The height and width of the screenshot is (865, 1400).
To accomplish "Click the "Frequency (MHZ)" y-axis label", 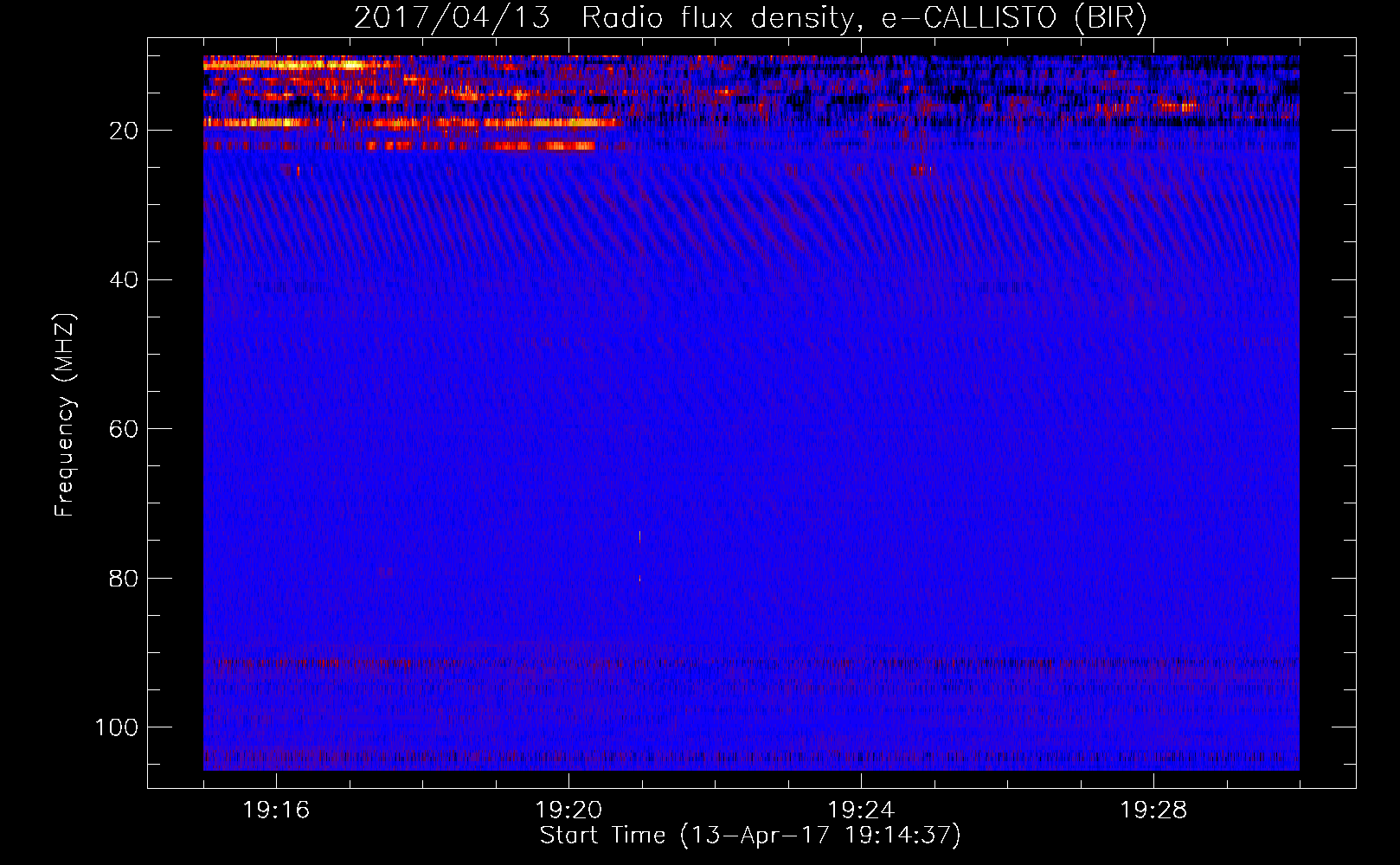I will [x=65, y=415].
